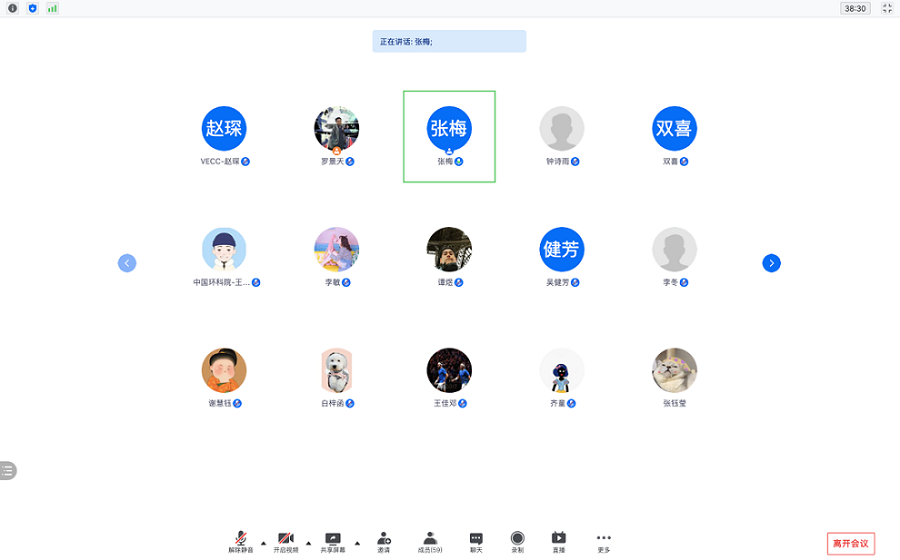Open the More (更多) options menu
The width and height of the screenshot is (900, 560).
603,541
